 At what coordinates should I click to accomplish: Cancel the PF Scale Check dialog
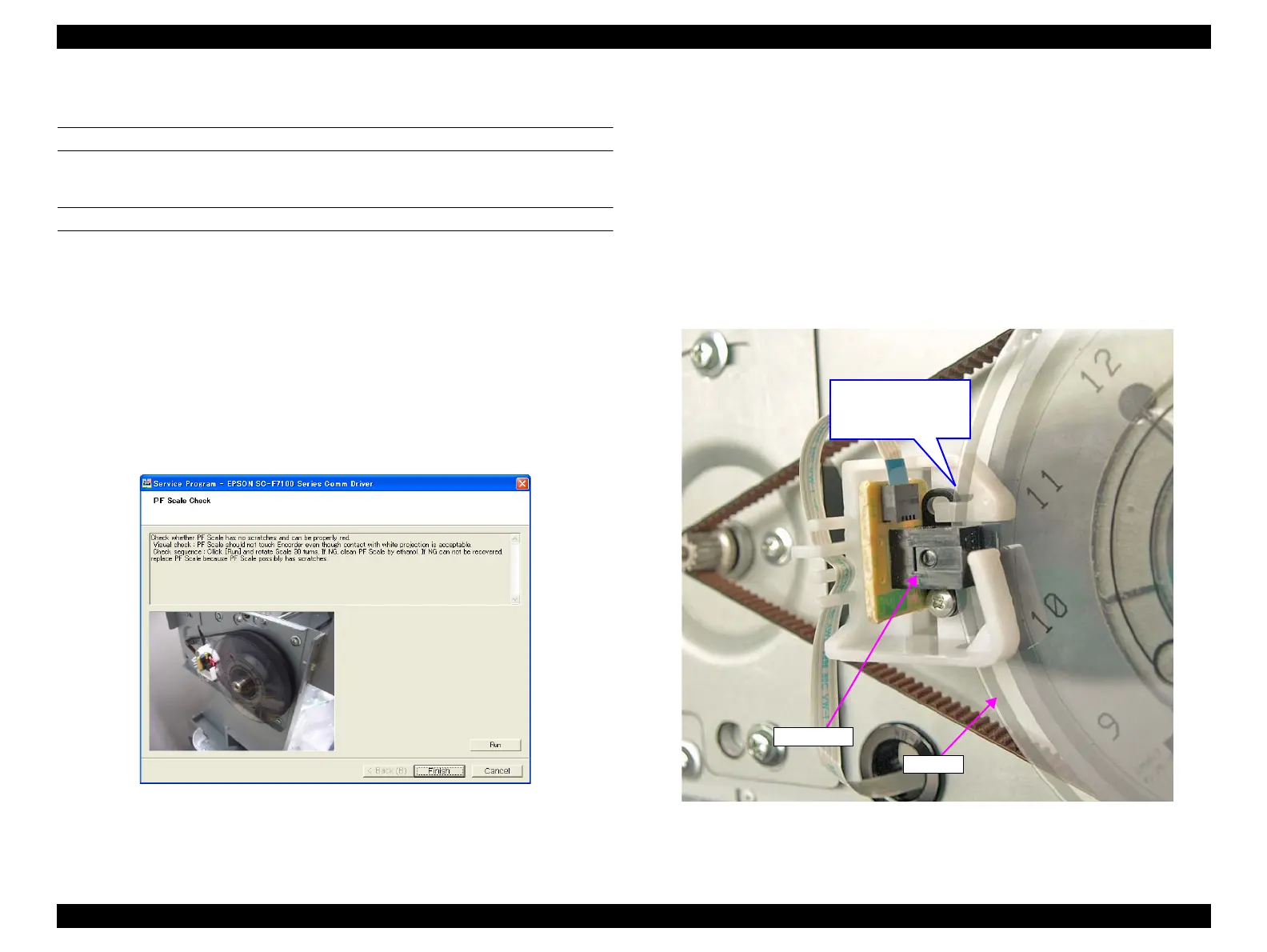tap(497, 770)
